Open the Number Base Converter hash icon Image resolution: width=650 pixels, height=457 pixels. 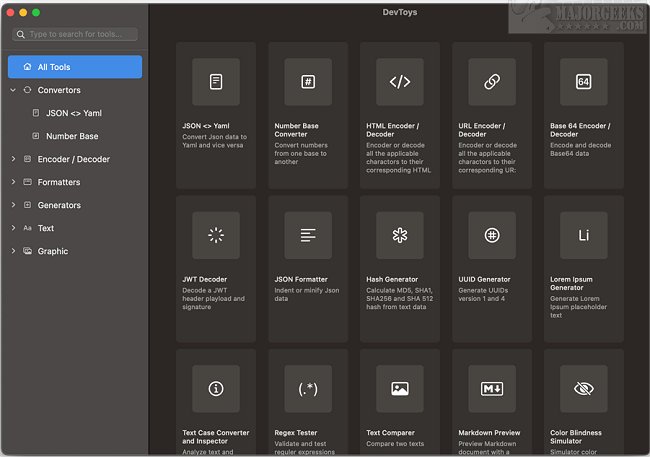308,82
